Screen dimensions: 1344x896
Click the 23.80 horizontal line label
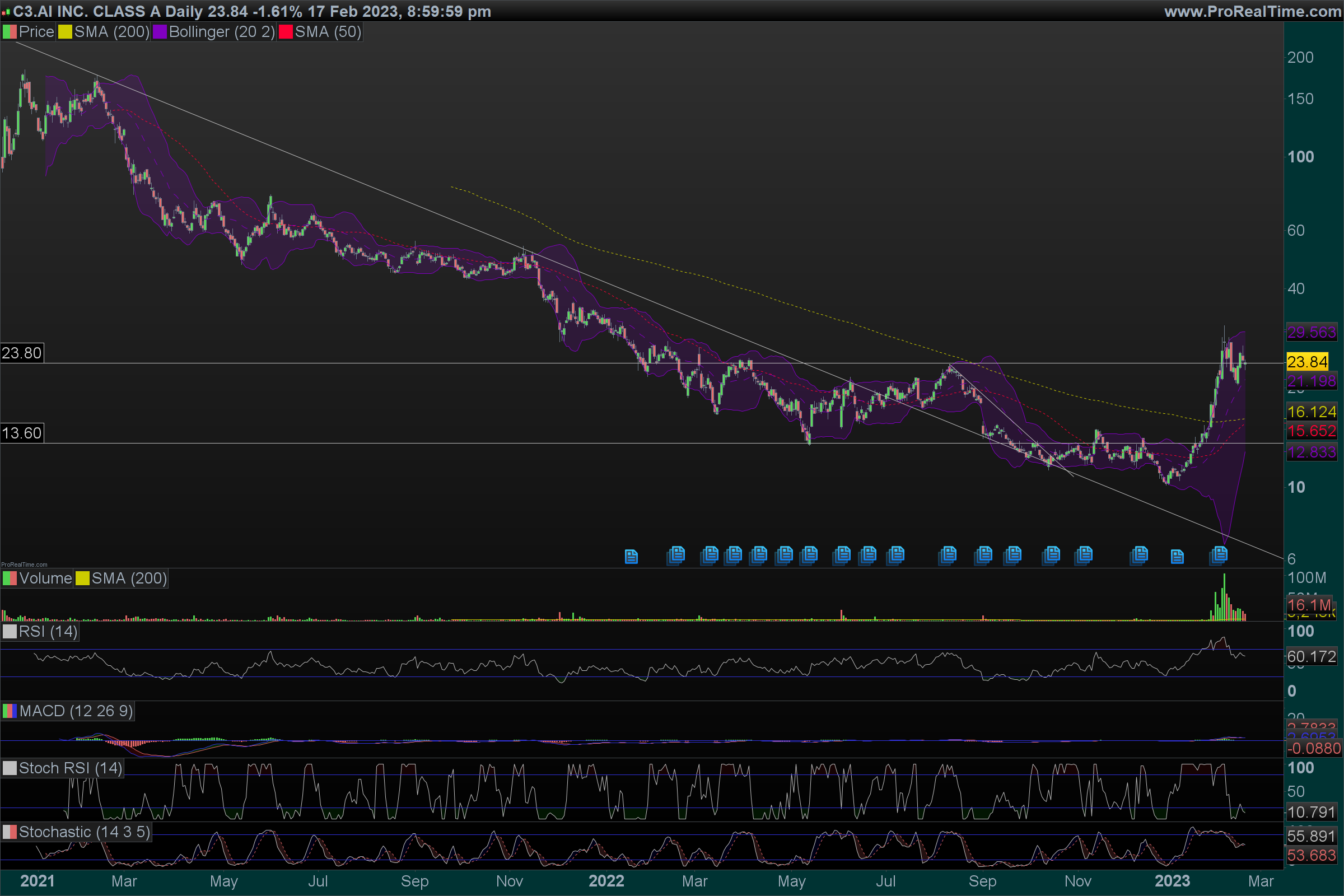tap(22, 353)
